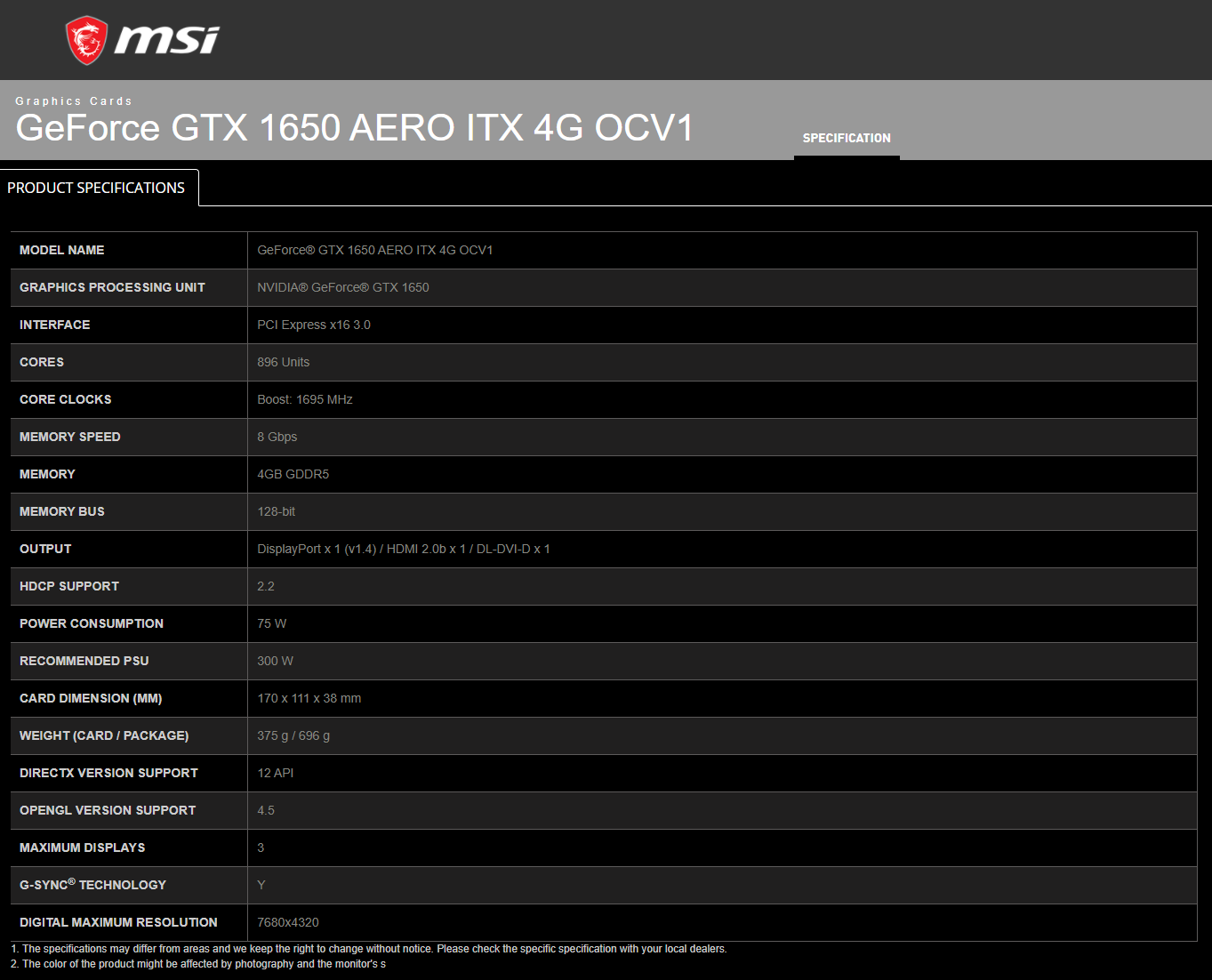This screenshot has height=980, width=1212.
Task: Click the GeForce GTX 1650 AERO ITX page title
Action: click(x=354, y=128)
